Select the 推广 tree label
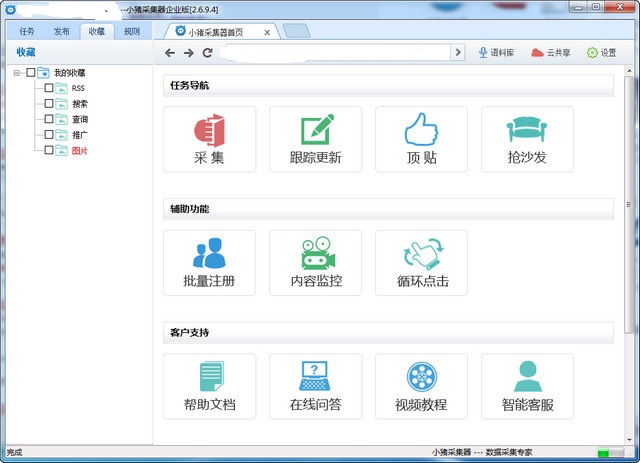This screenshot has width=640, height=463. (x=80, y=135)
